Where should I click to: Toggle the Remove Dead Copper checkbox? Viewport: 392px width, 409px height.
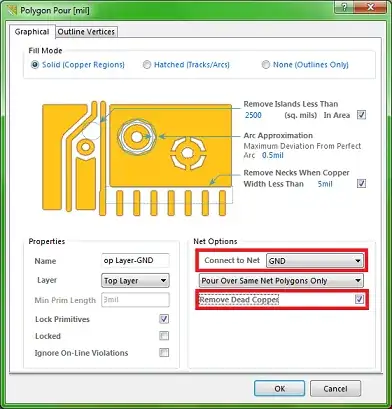359,299
